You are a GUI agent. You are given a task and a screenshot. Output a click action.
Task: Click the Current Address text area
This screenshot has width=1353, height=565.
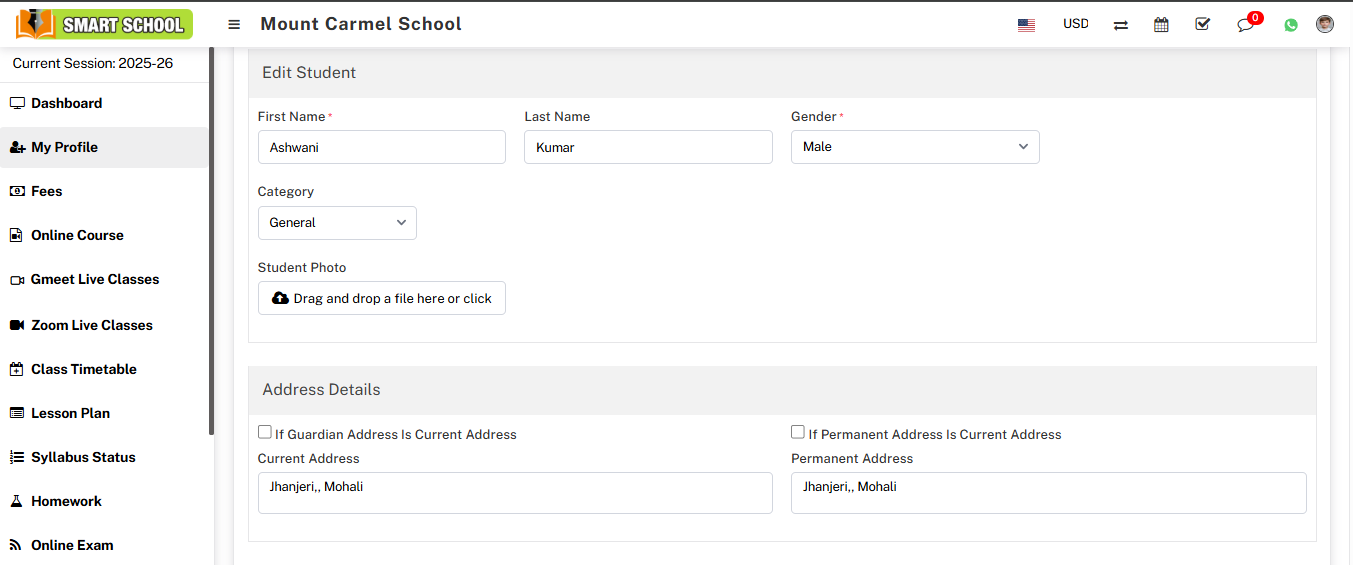tap(515, 493)
